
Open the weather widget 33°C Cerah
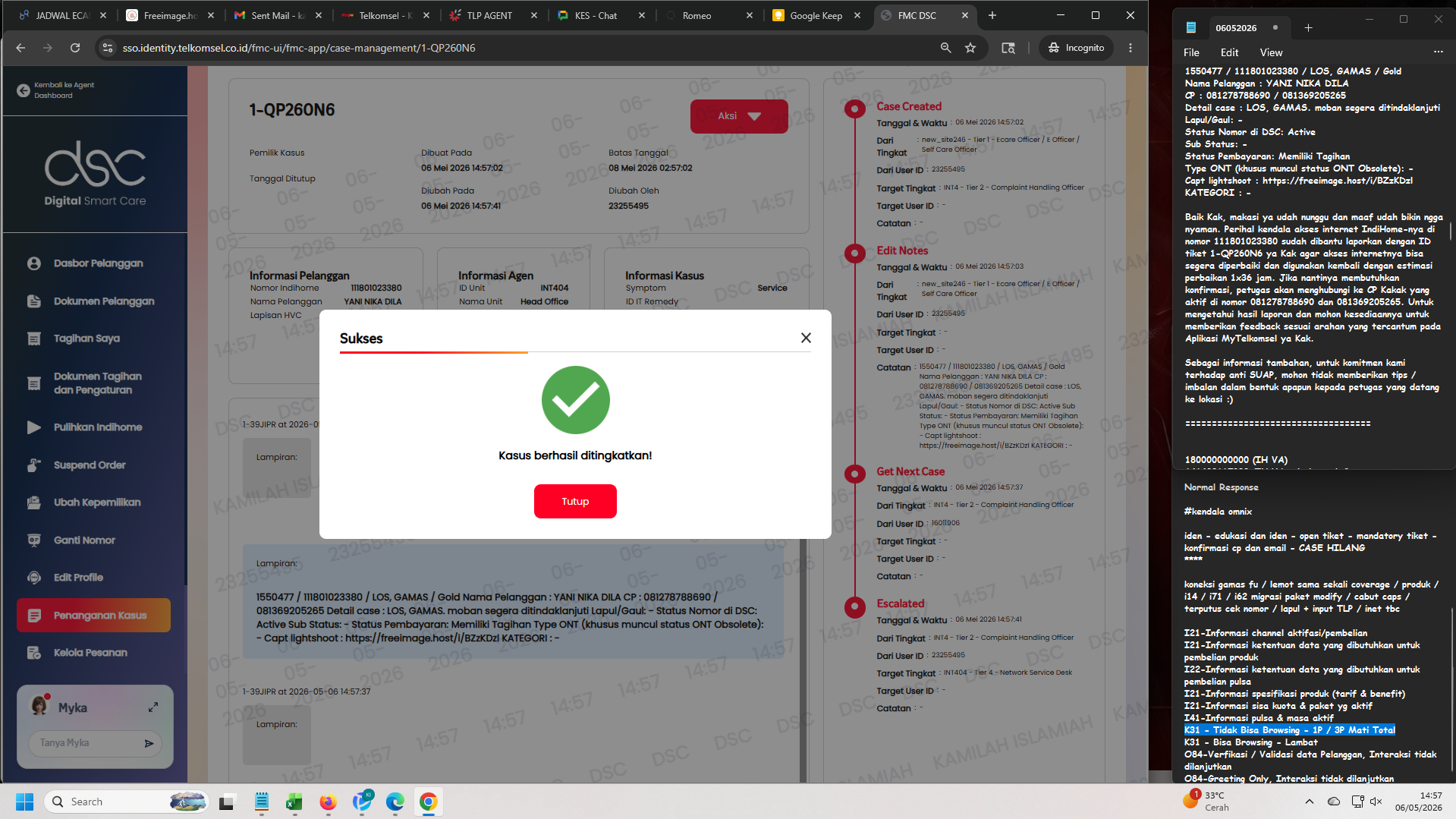(x=1207, y=802)
